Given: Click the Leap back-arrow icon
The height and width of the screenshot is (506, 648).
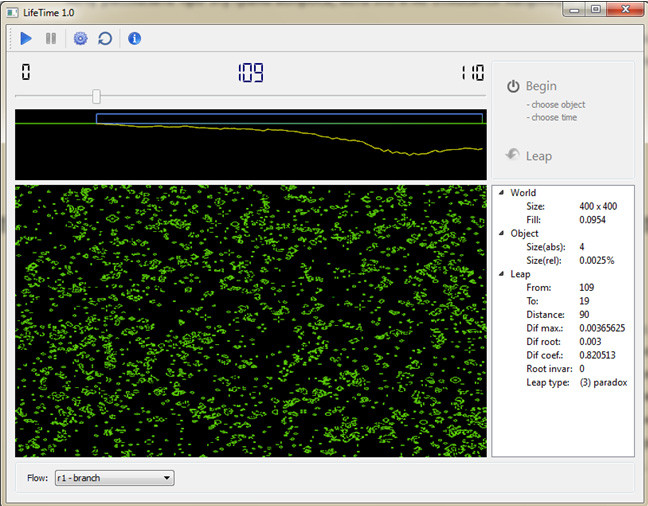Looking at the screenshot, I should [513, 155].
